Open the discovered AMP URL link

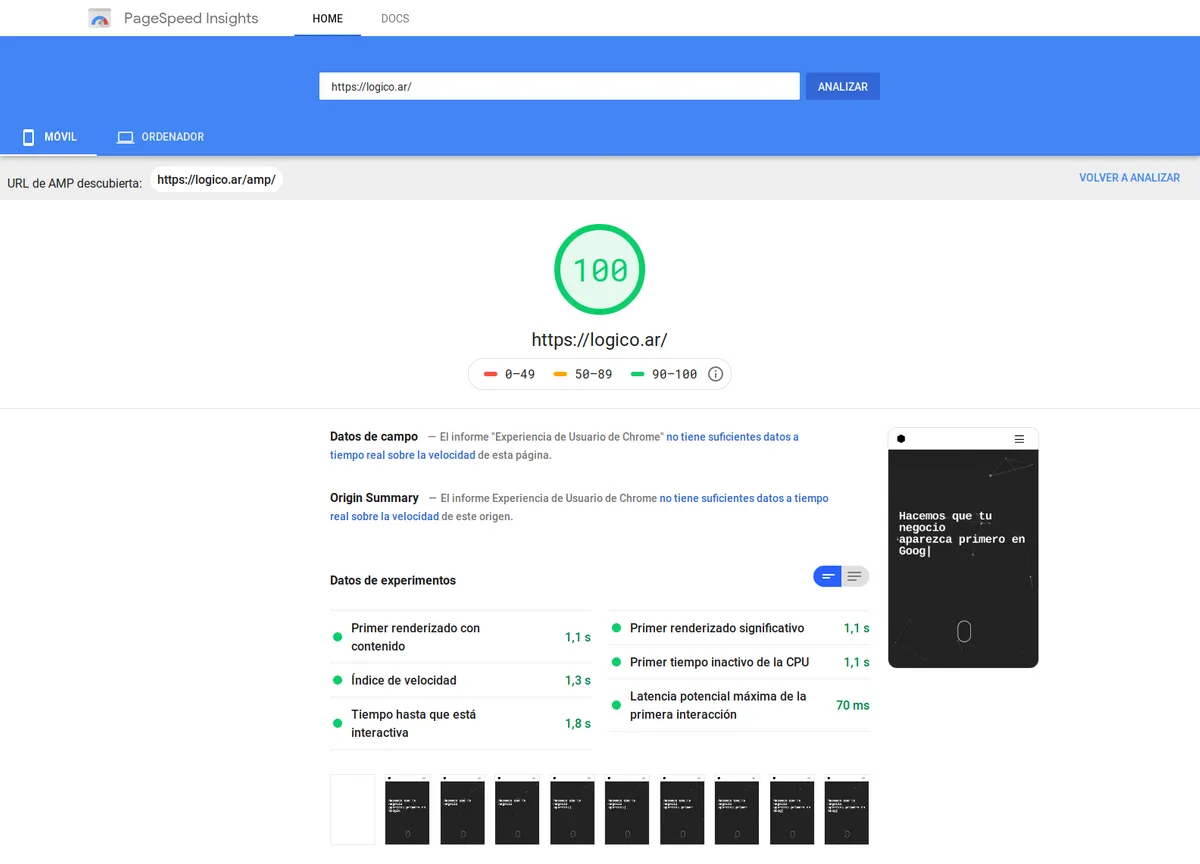(x=216, y=180)
